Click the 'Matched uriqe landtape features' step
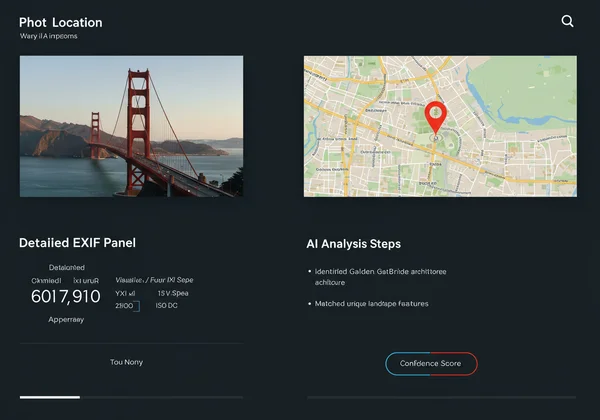 (372, 304)
